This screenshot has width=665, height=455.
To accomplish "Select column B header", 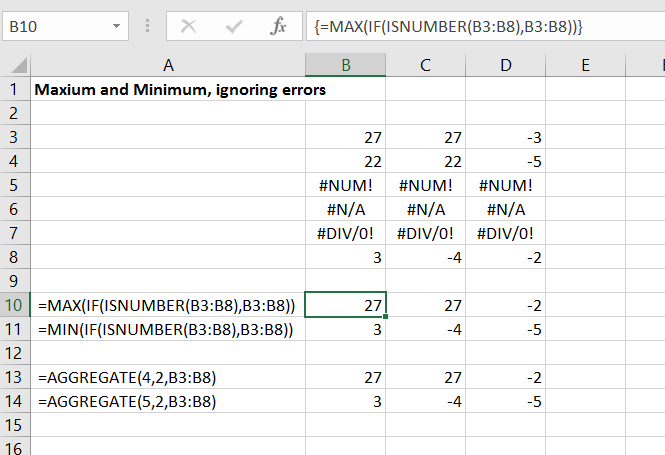I will tap(345, 66).
